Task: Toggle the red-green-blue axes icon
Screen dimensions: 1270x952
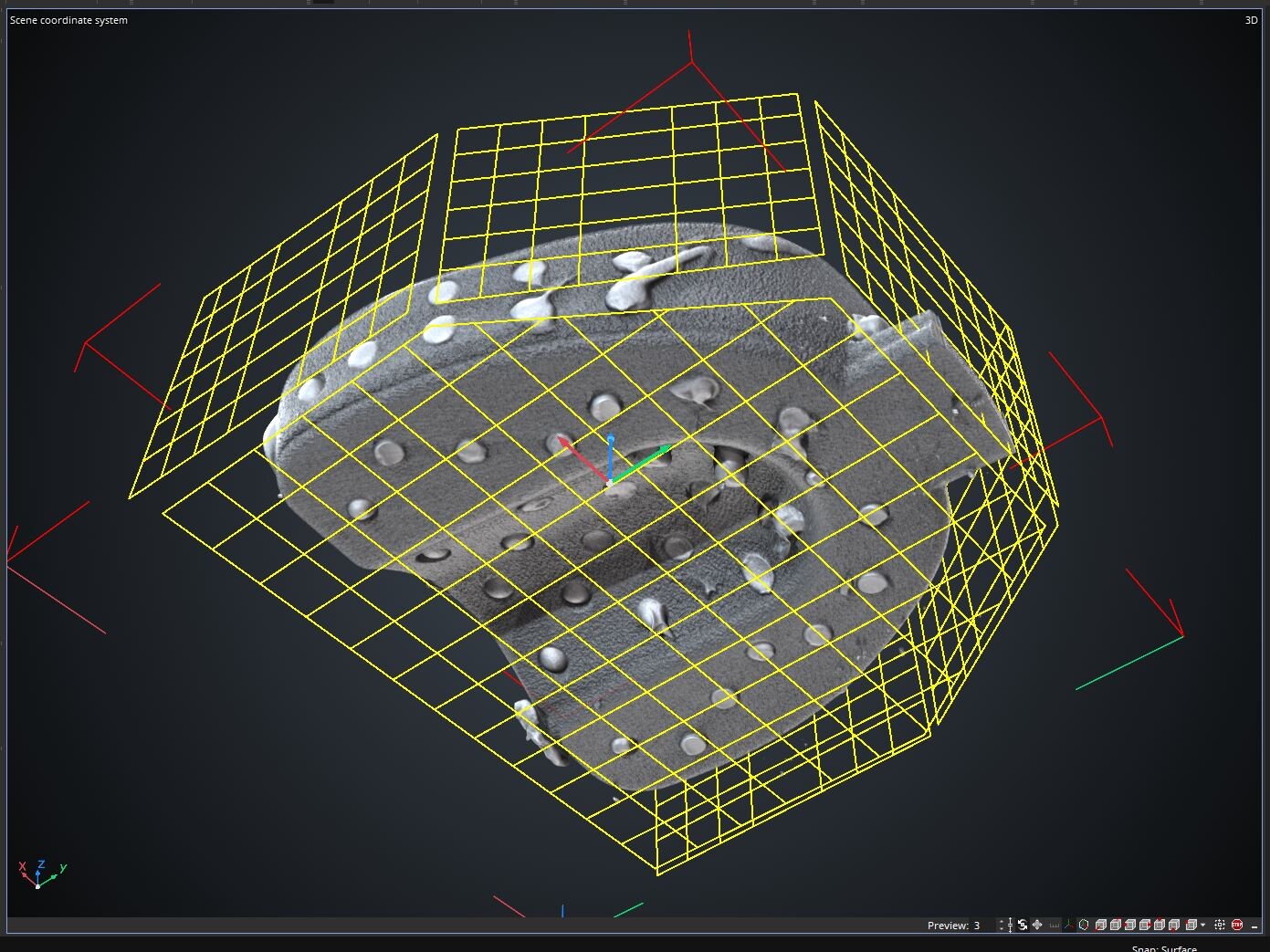Action: tap(1069, 925)
